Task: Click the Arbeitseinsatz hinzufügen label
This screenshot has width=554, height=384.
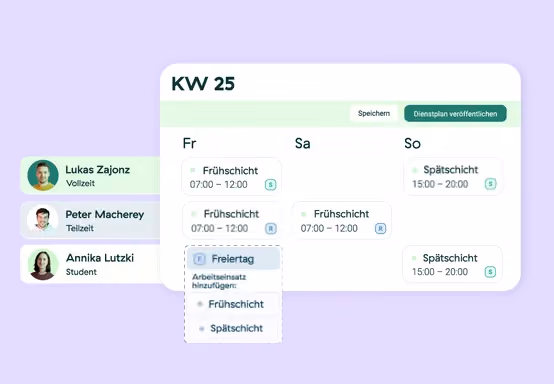Action: coord(219,281)
